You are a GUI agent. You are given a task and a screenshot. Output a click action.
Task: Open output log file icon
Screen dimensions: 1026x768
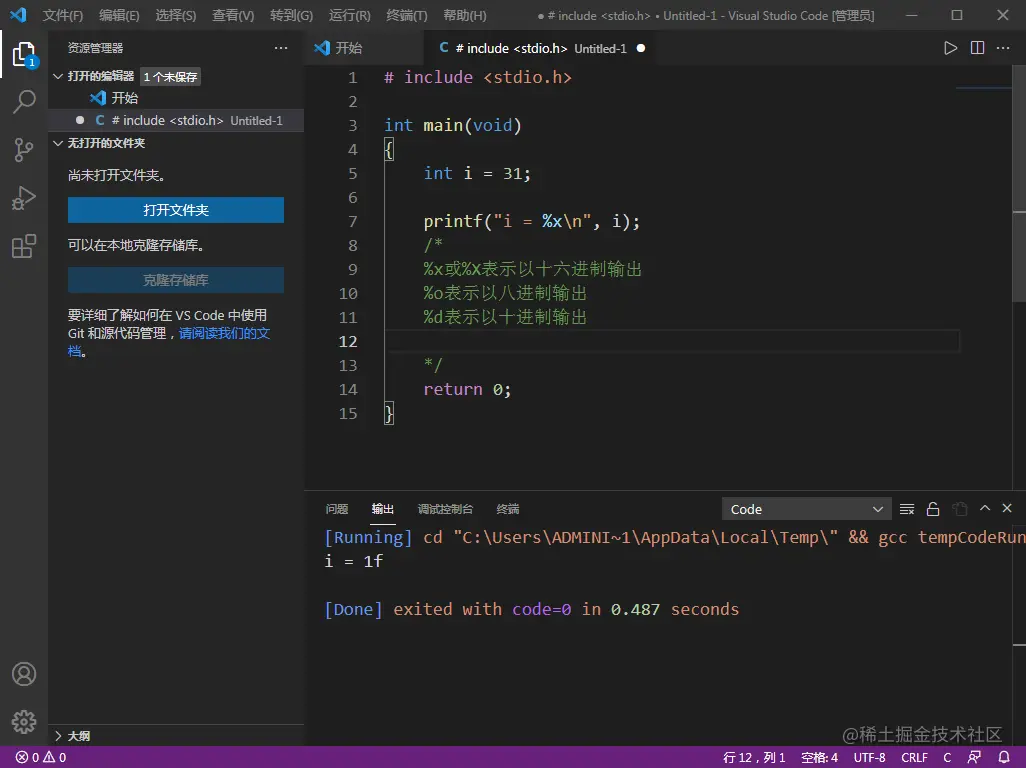pyautogui.click(x=959, y=509)
